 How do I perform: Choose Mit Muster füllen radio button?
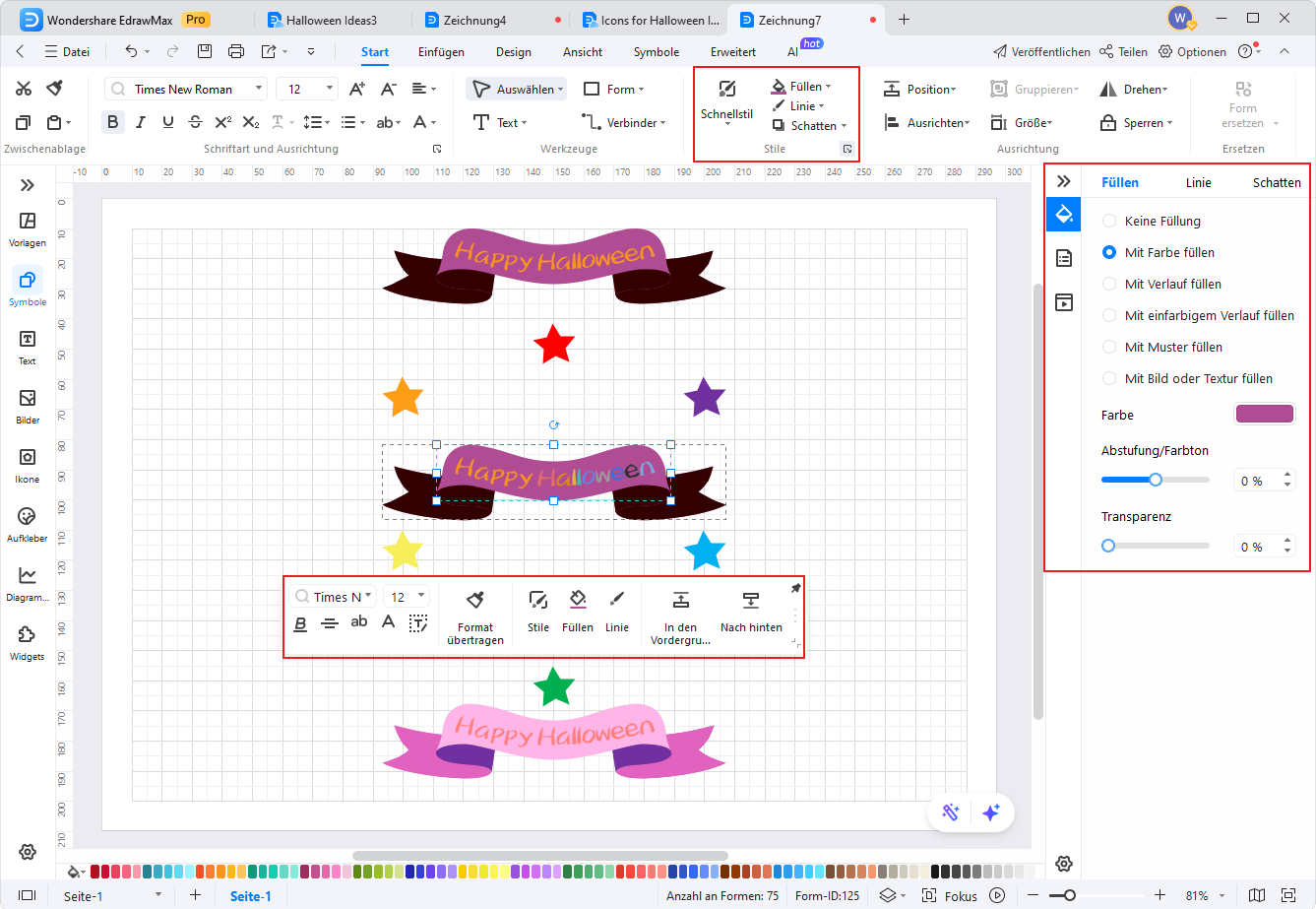pyautogui.click(x=1109, y=348)
